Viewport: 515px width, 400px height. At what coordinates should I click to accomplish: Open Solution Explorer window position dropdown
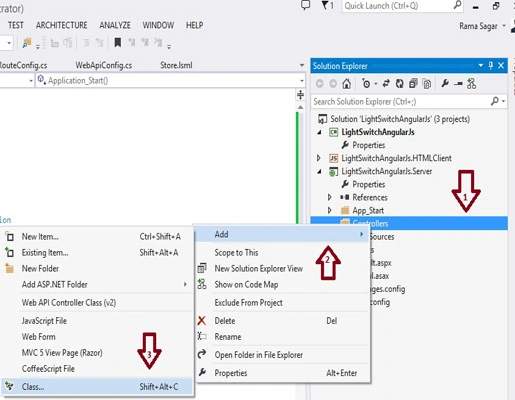(x=481, y=65)
